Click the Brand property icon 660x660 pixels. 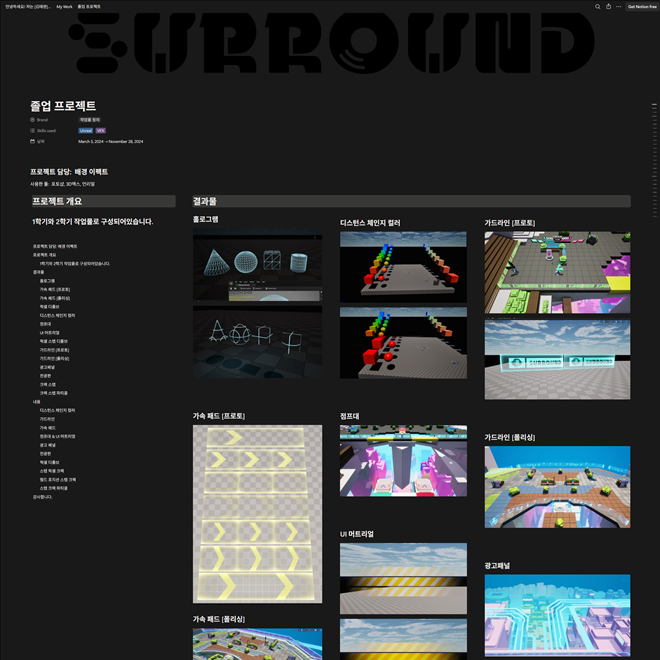pos(32,120)
